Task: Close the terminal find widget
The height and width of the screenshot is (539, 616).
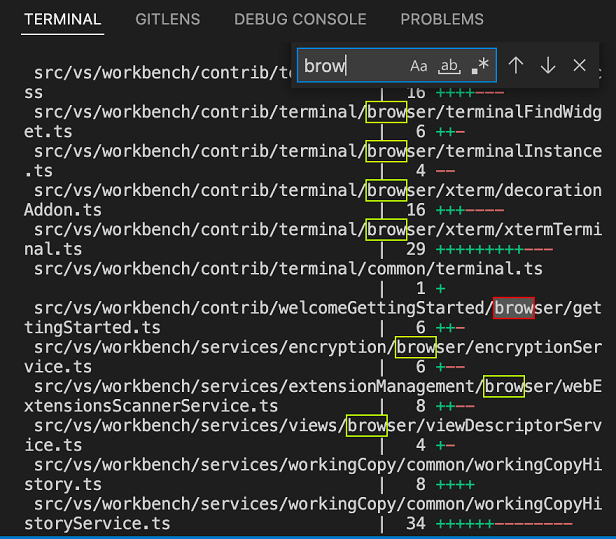Action: pos(580,66)
